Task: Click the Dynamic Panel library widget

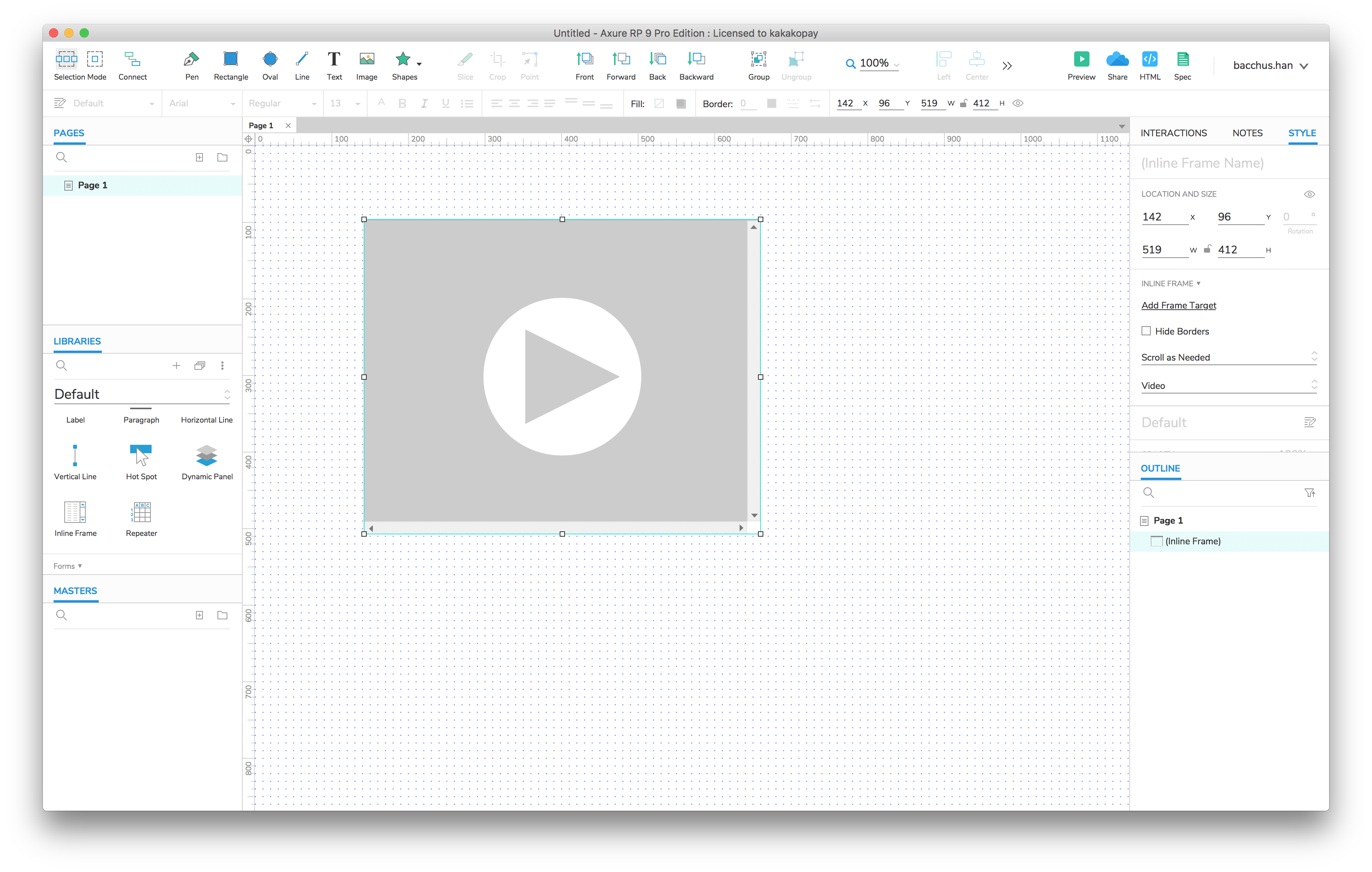Action: 207,456
